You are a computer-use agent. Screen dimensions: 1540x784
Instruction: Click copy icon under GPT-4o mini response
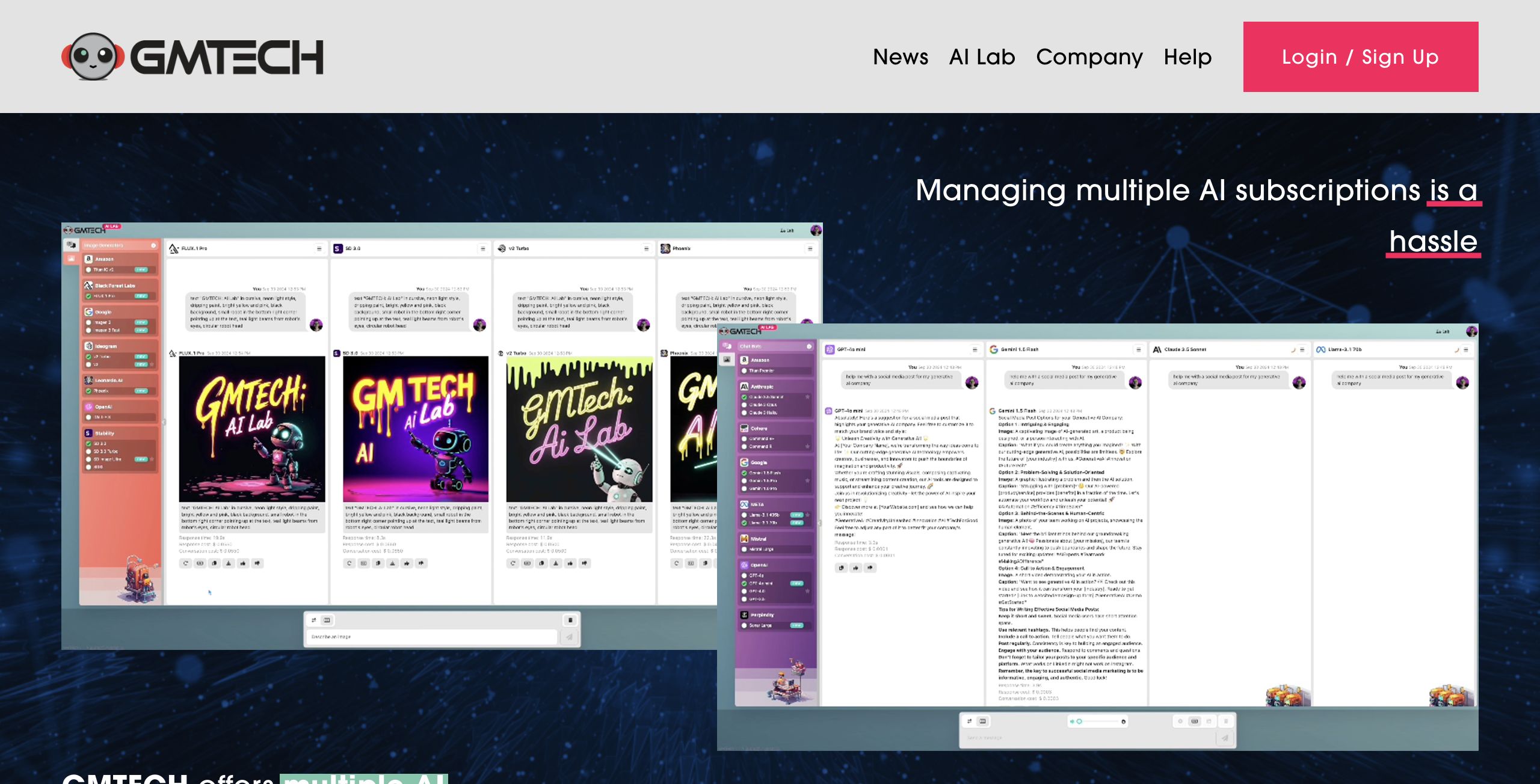(x=841, y=568)
